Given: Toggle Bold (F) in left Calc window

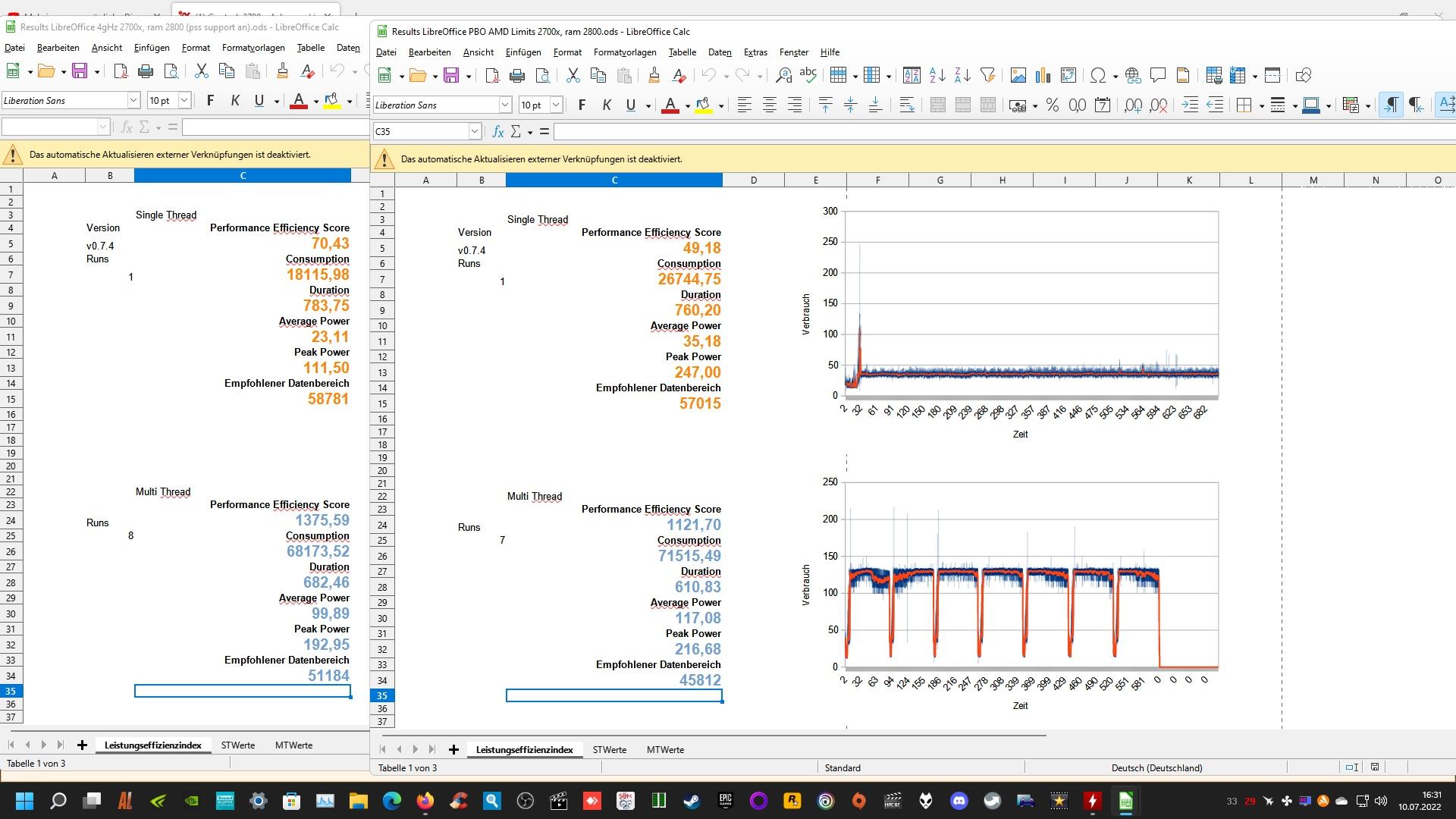Looking at the screenshot, I should [210, 100].
